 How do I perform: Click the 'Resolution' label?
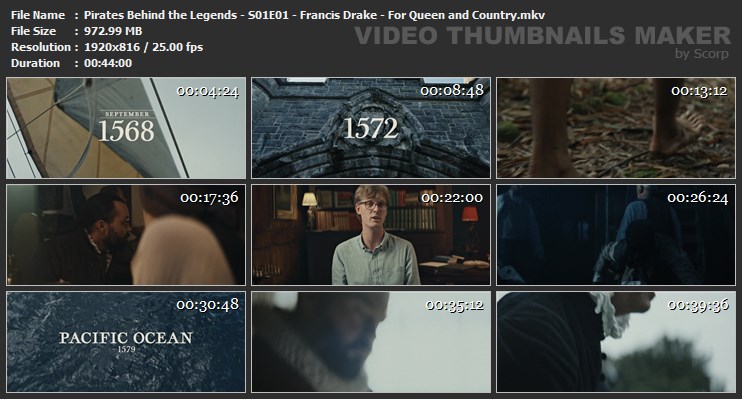pos(41,47)
